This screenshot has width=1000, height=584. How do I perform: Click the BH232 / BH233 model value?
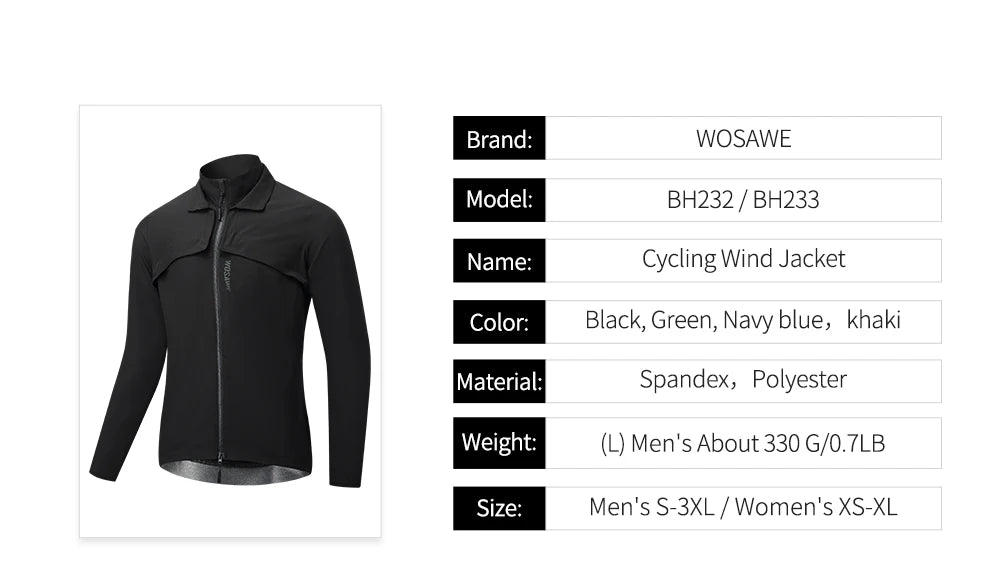743,200
